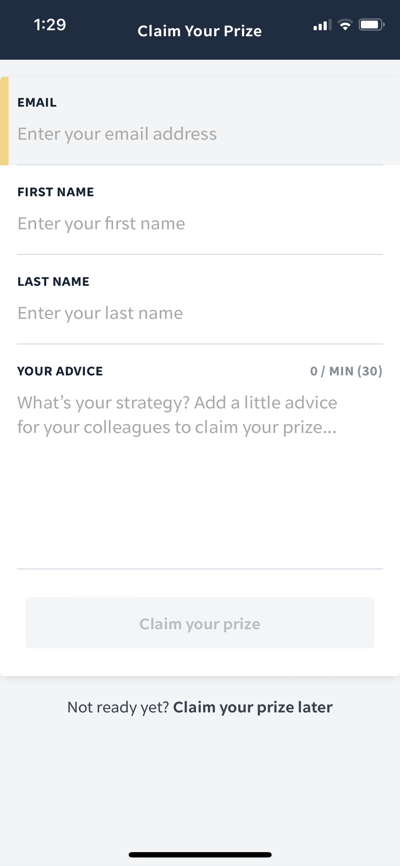Tap the Wi-Fi status icon
Screen dimensions: 400x866
(345, 25)
